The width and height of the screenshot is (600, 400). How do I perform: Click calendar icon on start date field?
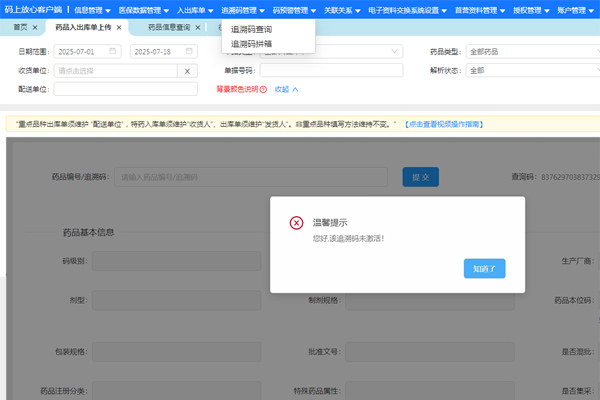[112, 51]
